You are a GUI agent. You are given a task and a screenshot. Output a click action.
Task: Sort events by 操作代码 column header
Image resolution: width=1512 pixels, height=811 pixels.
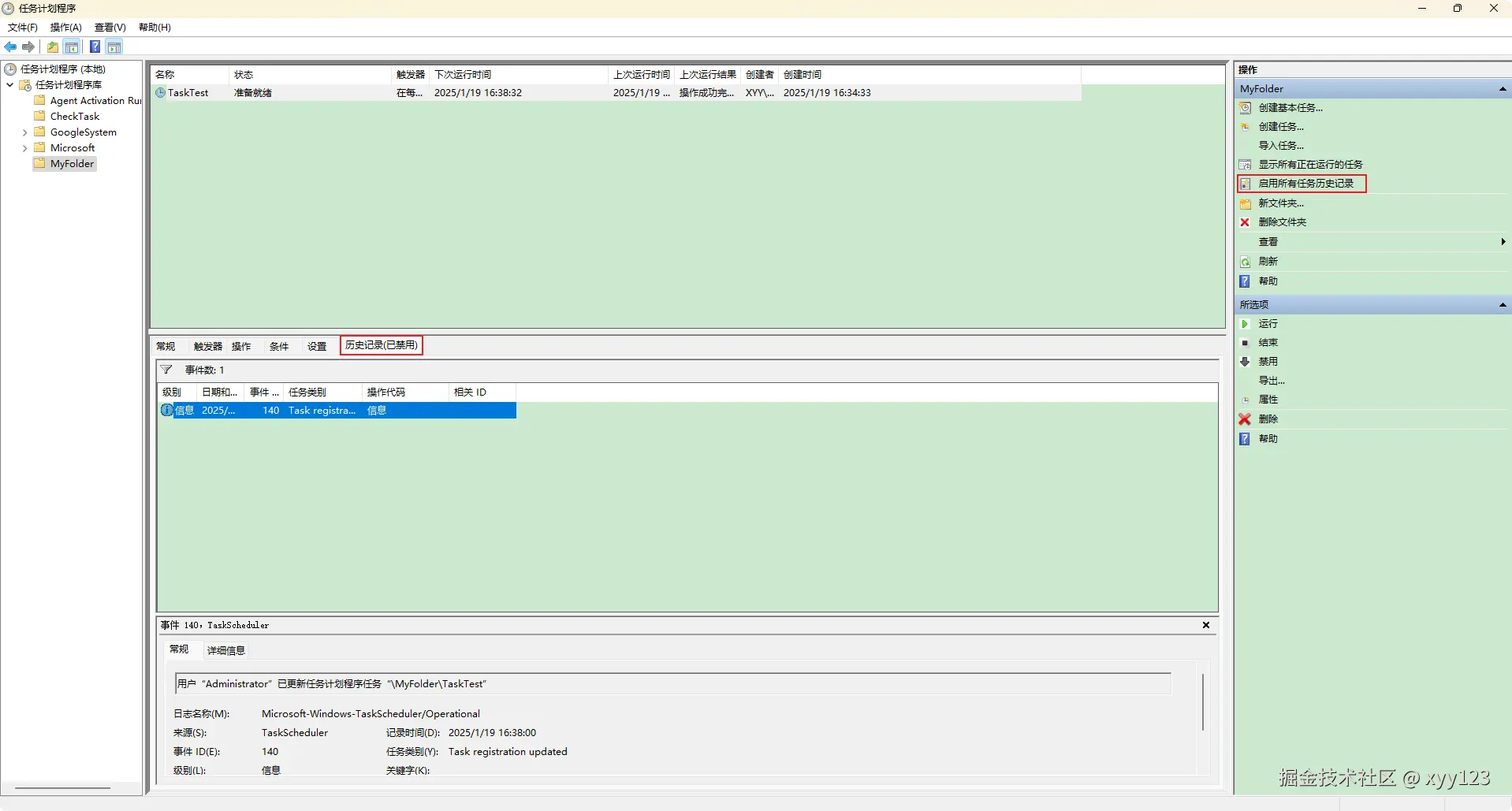(x=406, y=392)
